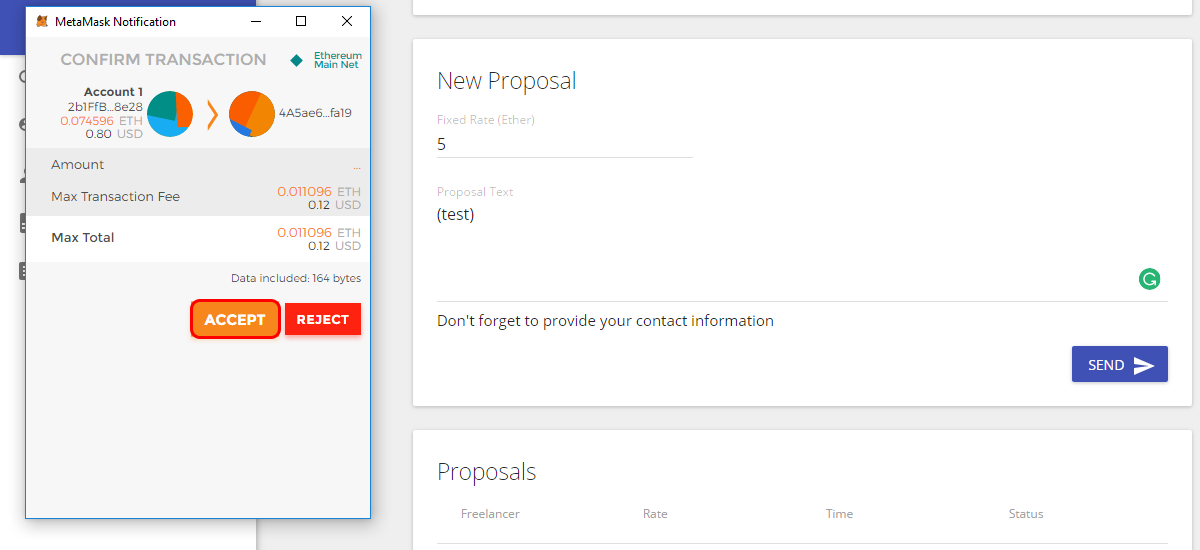Click the Status column header
Viewport: 1200px width, 550px height.
(x=1026, y=514)
